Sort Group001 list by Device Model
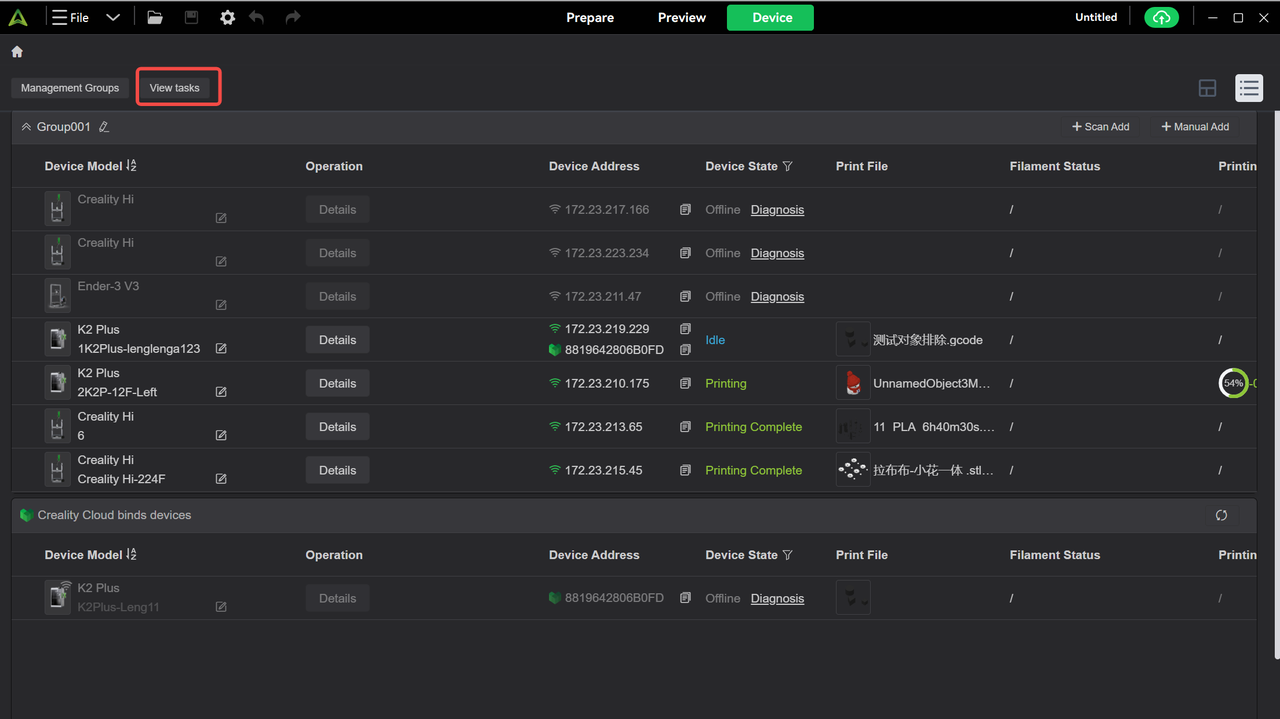The width and height of the screenshot is (1280, 719). click(x=132, y=166)
